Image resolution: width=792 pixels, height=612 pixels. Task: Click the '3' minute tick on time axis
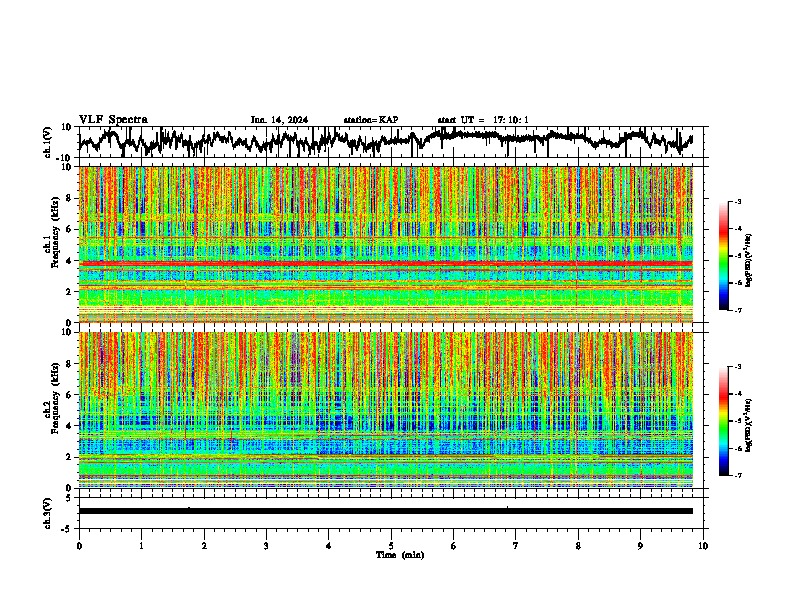[266, 546]
